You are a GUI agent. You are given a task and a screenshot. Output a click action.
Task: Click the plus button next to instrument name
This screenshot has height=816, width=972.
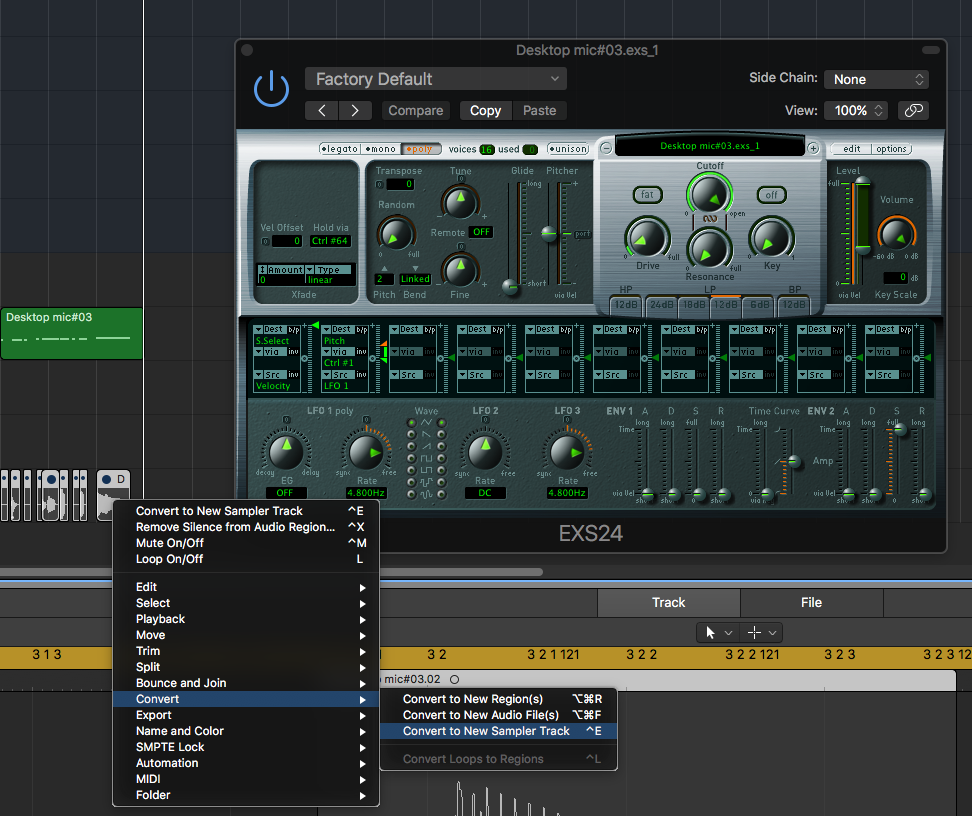(x=813, y=148)
